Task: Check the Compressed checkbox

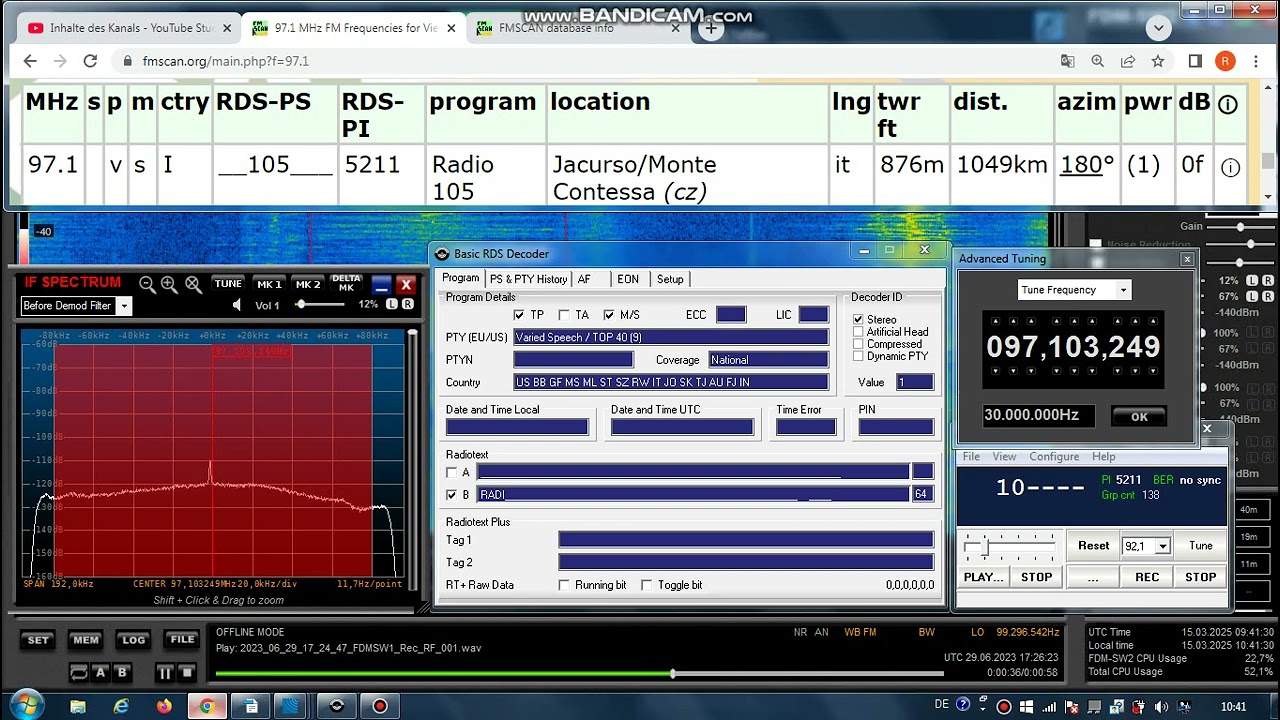Action: click(x=858, y=344)
